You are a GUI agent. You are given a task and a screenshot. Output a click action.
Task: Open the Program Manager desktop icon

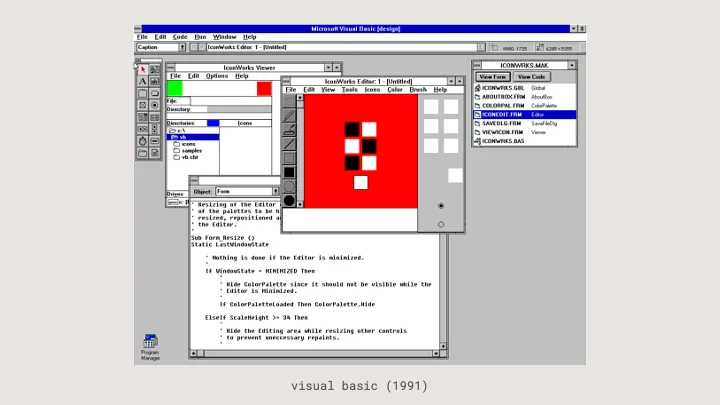(150, 347)
